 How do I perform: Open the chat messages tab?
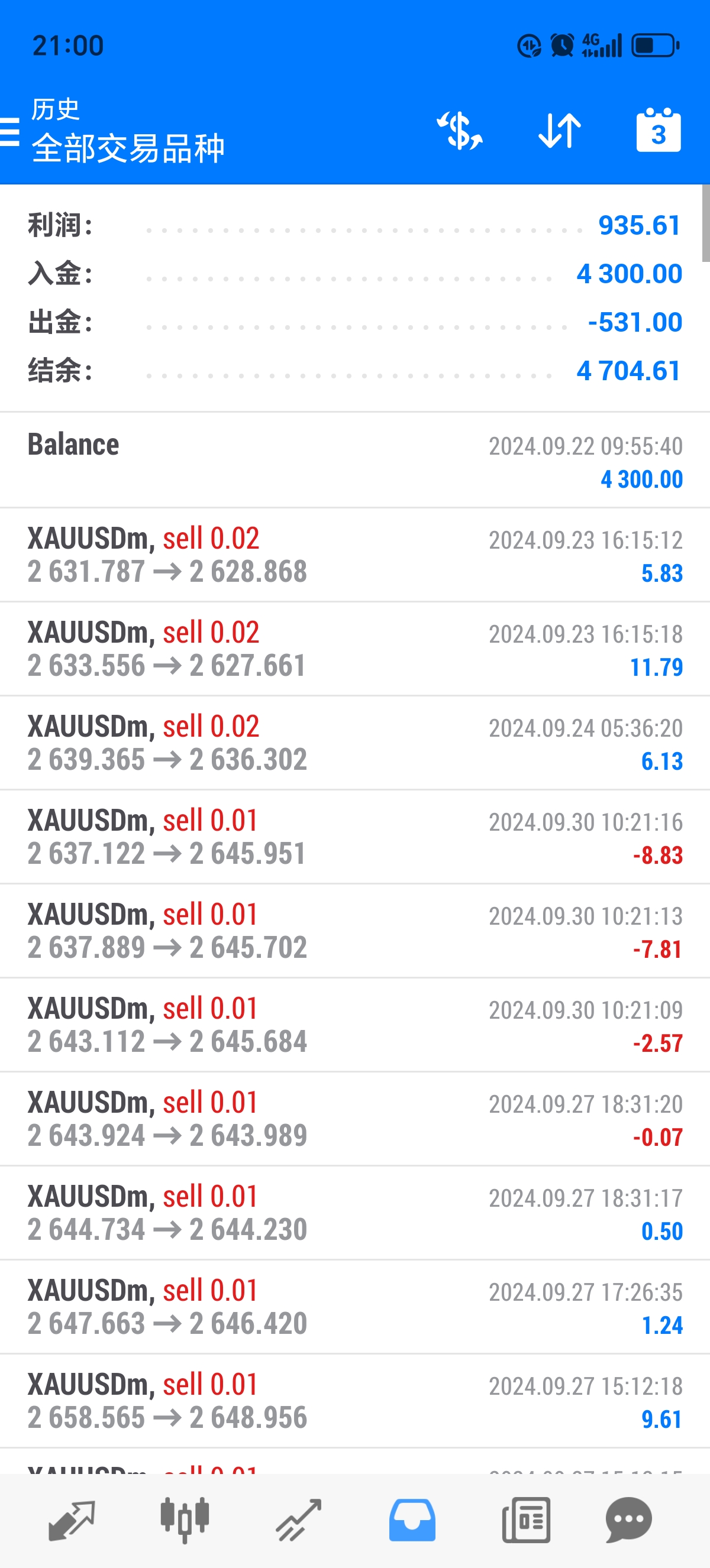(628, 1520)
